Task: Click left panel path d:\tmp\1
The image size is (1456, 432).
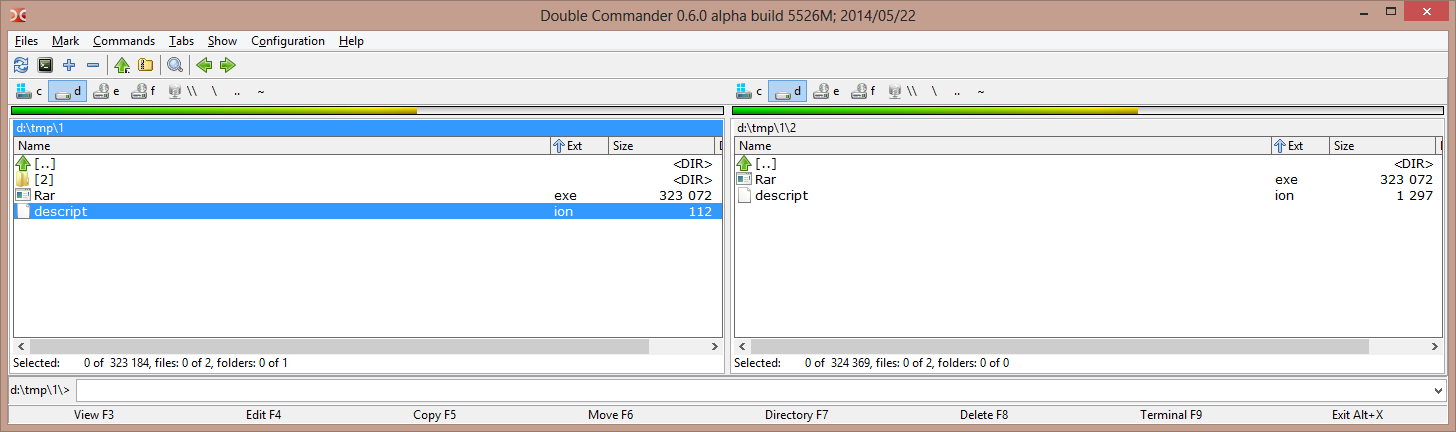Action: click(368, 128)
